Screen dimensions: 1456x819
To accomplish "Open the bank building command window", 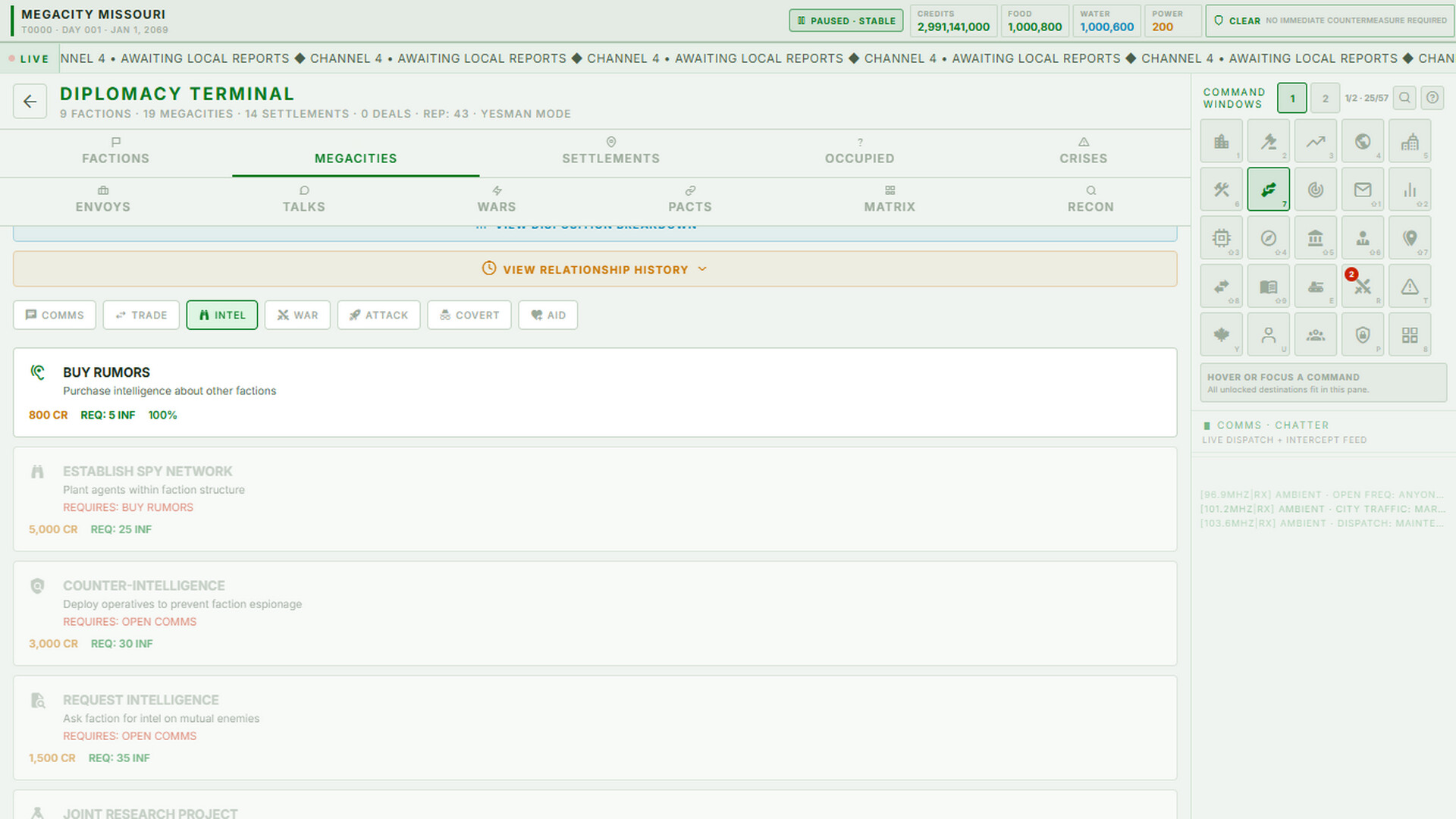I will point(1315,238).
